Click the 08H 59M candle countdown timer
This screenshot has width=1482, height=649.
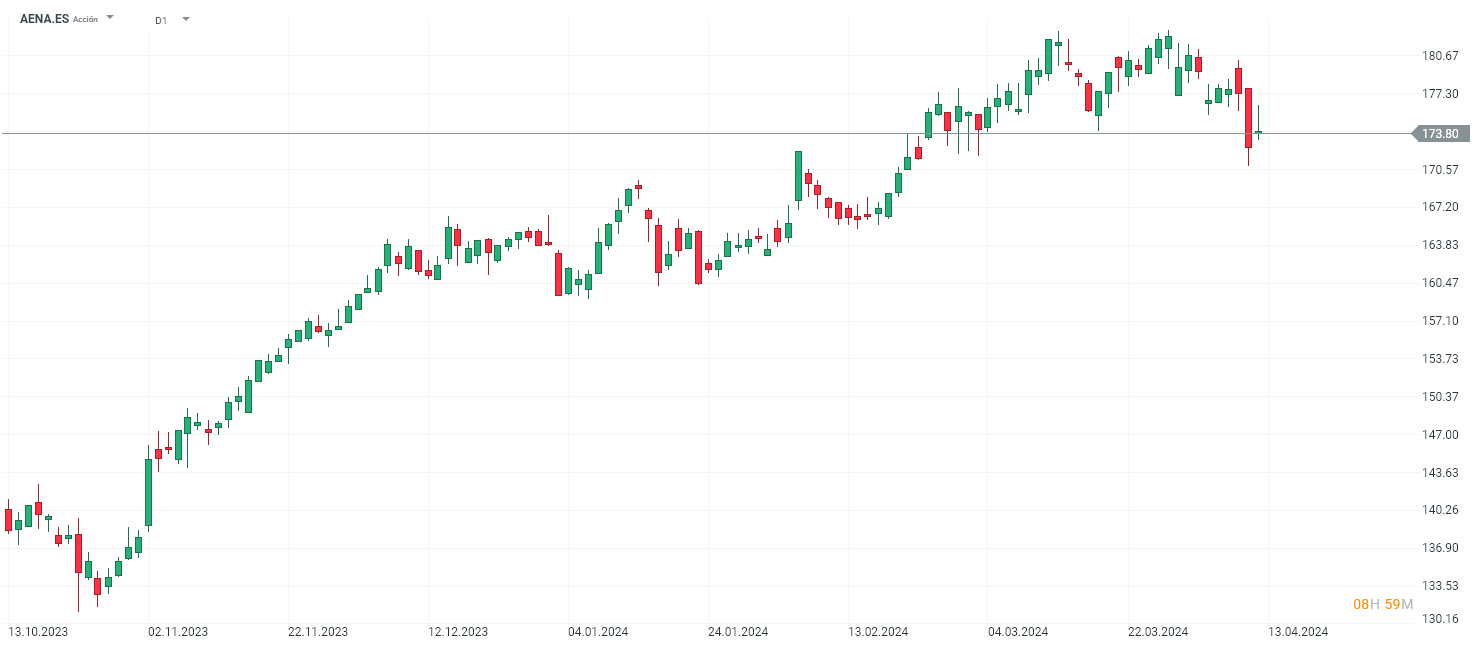click(x=1382, y=604)
